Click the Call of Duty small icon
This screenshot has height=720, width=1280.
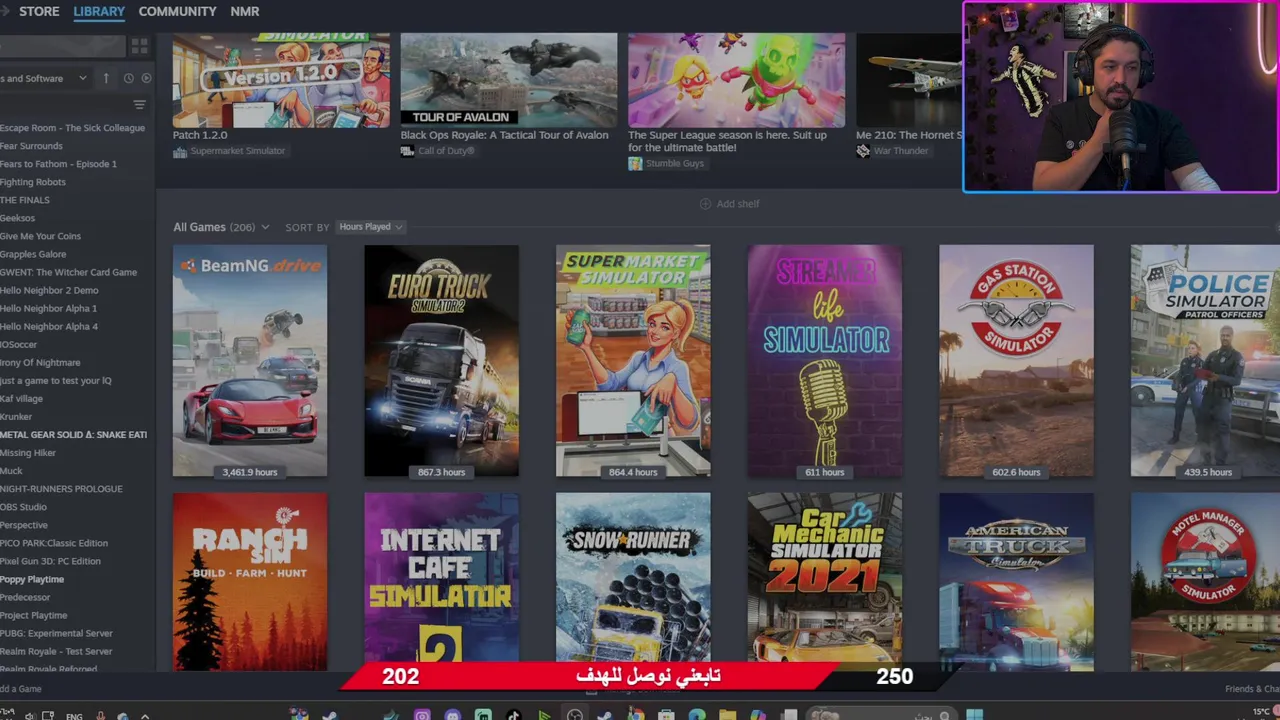407,151
